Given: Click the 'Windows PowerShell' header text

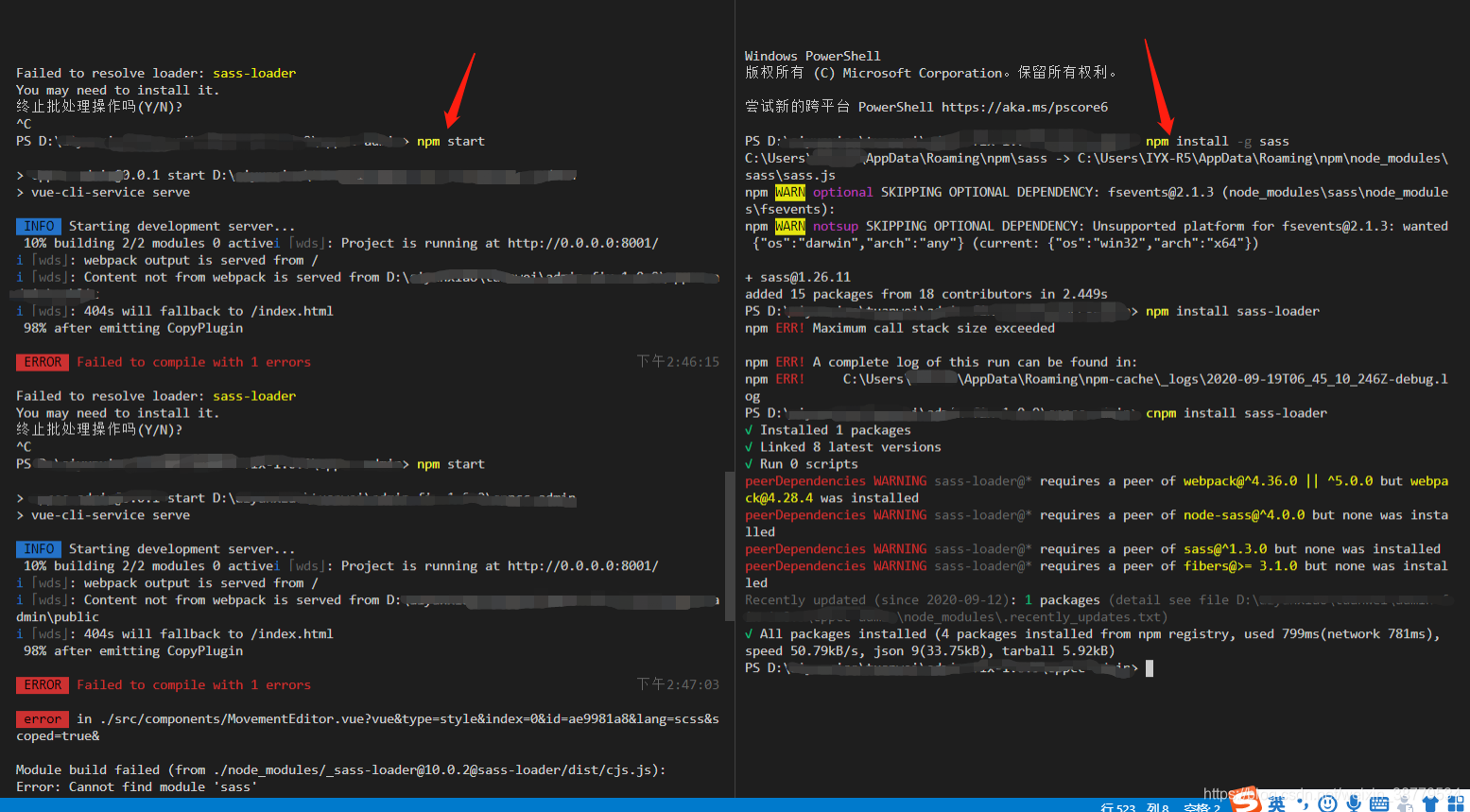Looking at the screenshot, I should [x=812, y=56].
